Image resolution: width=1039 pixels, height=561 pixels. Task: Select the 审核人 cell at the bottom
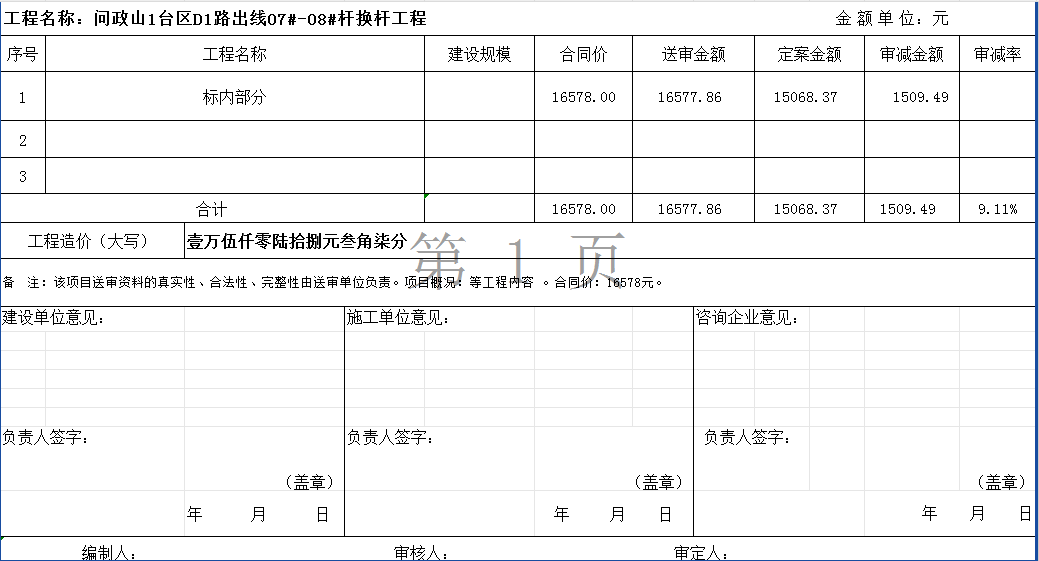pos(420,553)
